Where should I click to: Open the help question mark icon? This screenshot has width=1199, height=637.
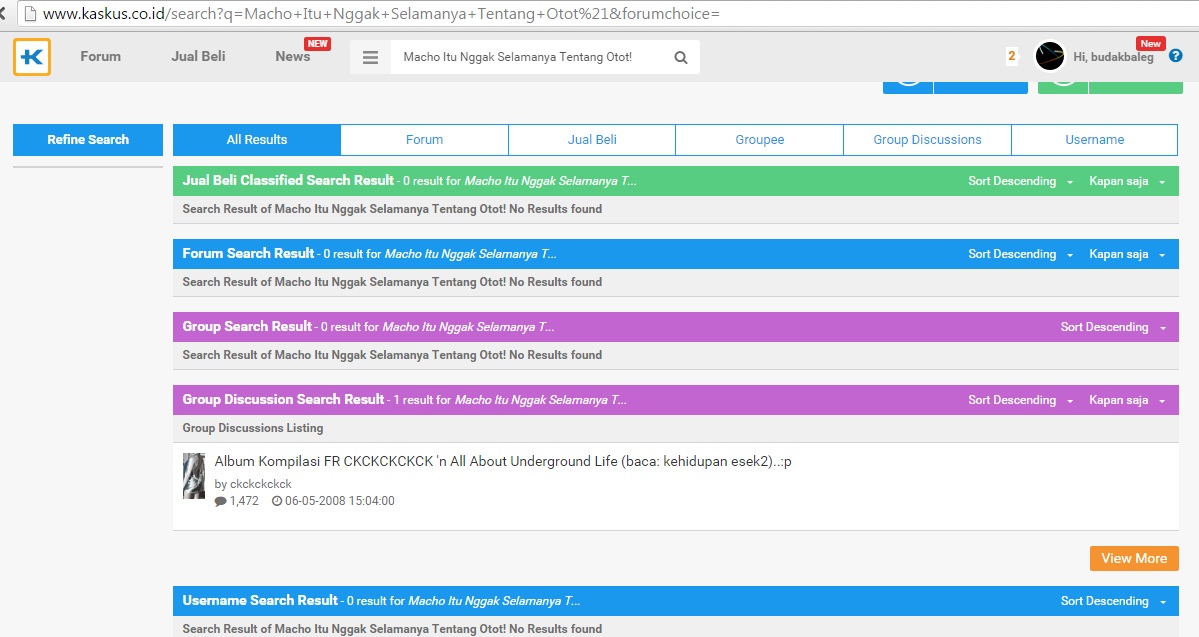[x=1176, y=56]
